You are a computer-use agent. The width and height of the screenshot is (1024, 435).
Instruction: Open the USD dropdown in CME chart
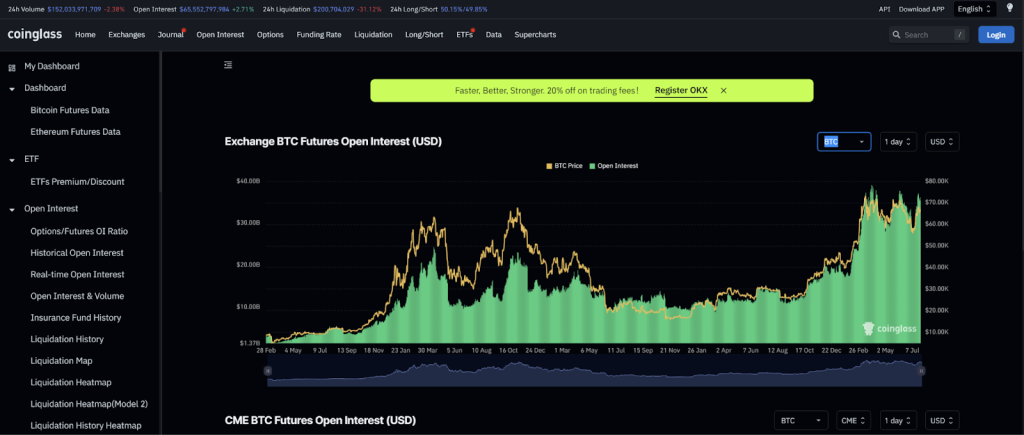tap(942, 420)
